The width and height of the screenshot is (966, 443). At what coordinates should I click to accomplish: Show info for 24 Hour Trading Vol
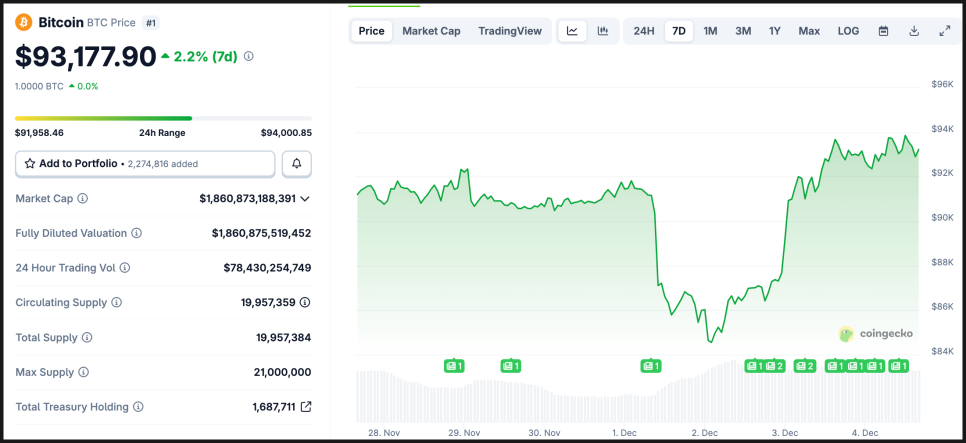tap(125, 268)
